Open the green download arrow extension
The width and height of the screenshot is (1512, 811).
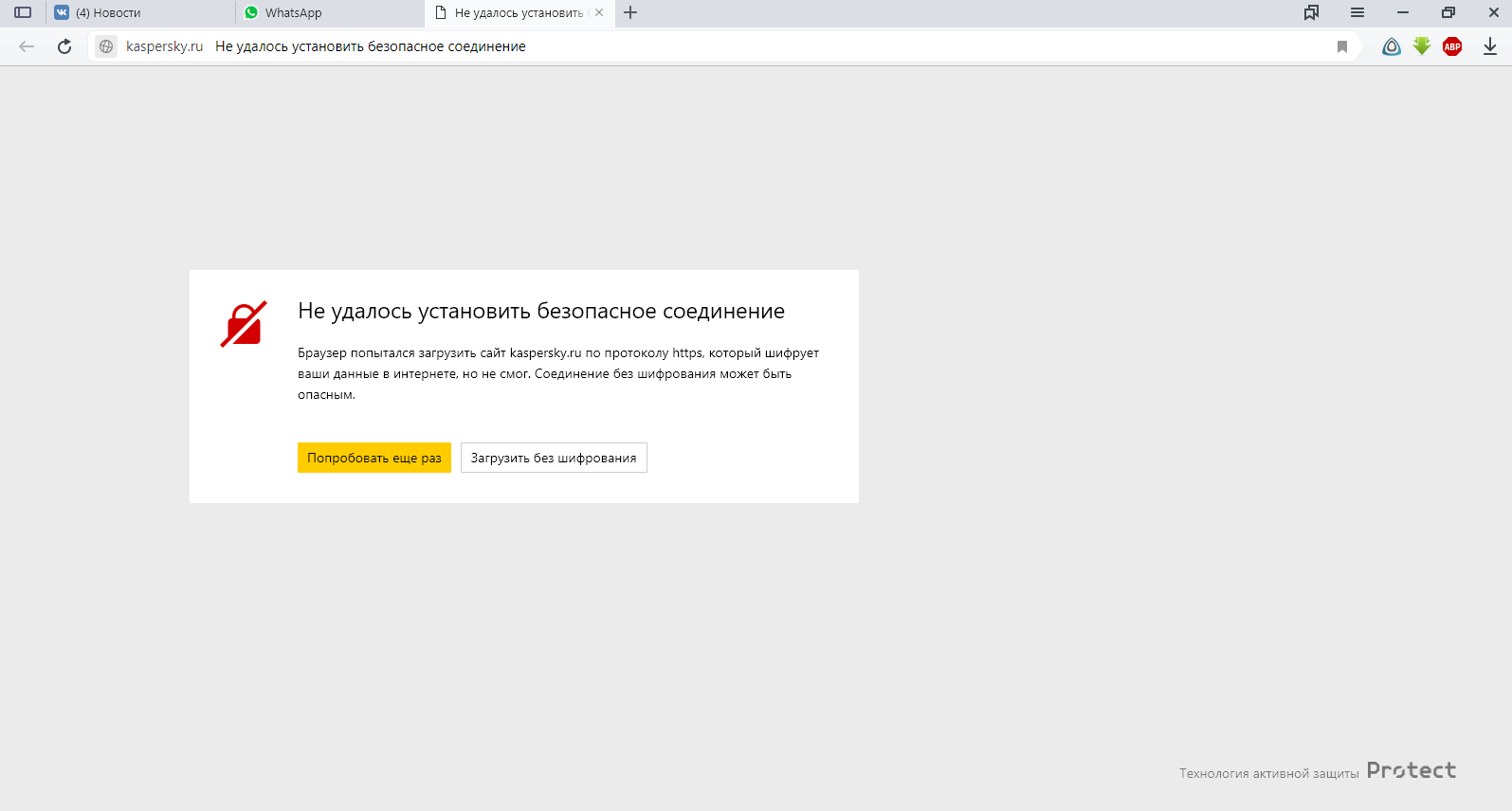coord(1422,46)
